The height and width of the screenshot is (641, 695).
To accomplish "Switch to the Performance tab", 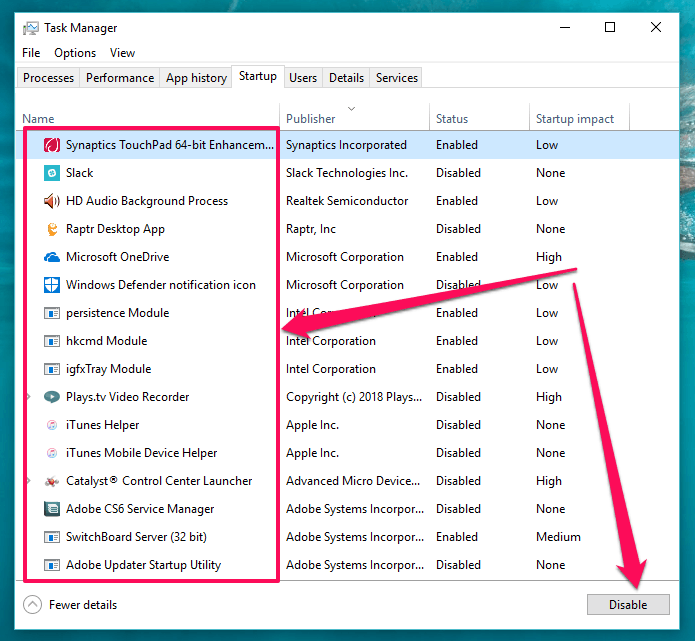I will (120, 78).
